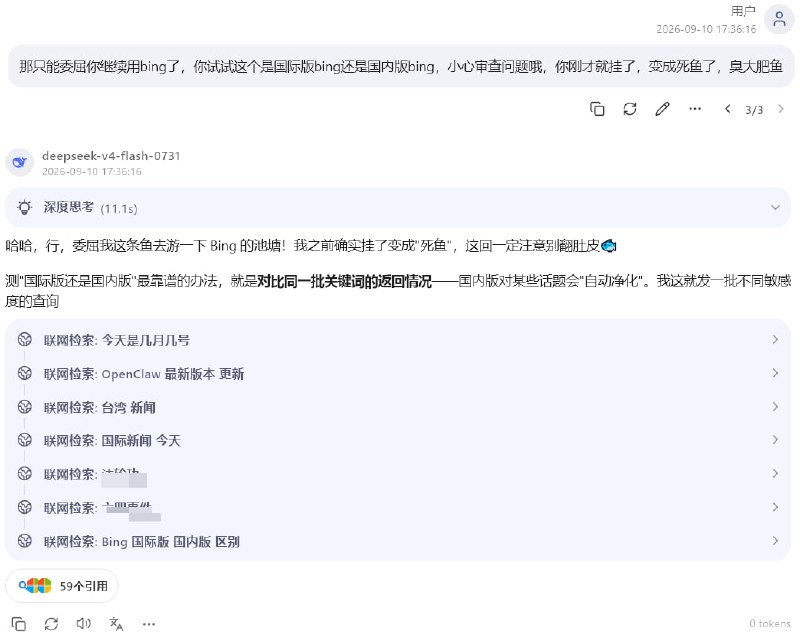Go to previous message version
The image size is (800, 641).
tap(728, 109)
